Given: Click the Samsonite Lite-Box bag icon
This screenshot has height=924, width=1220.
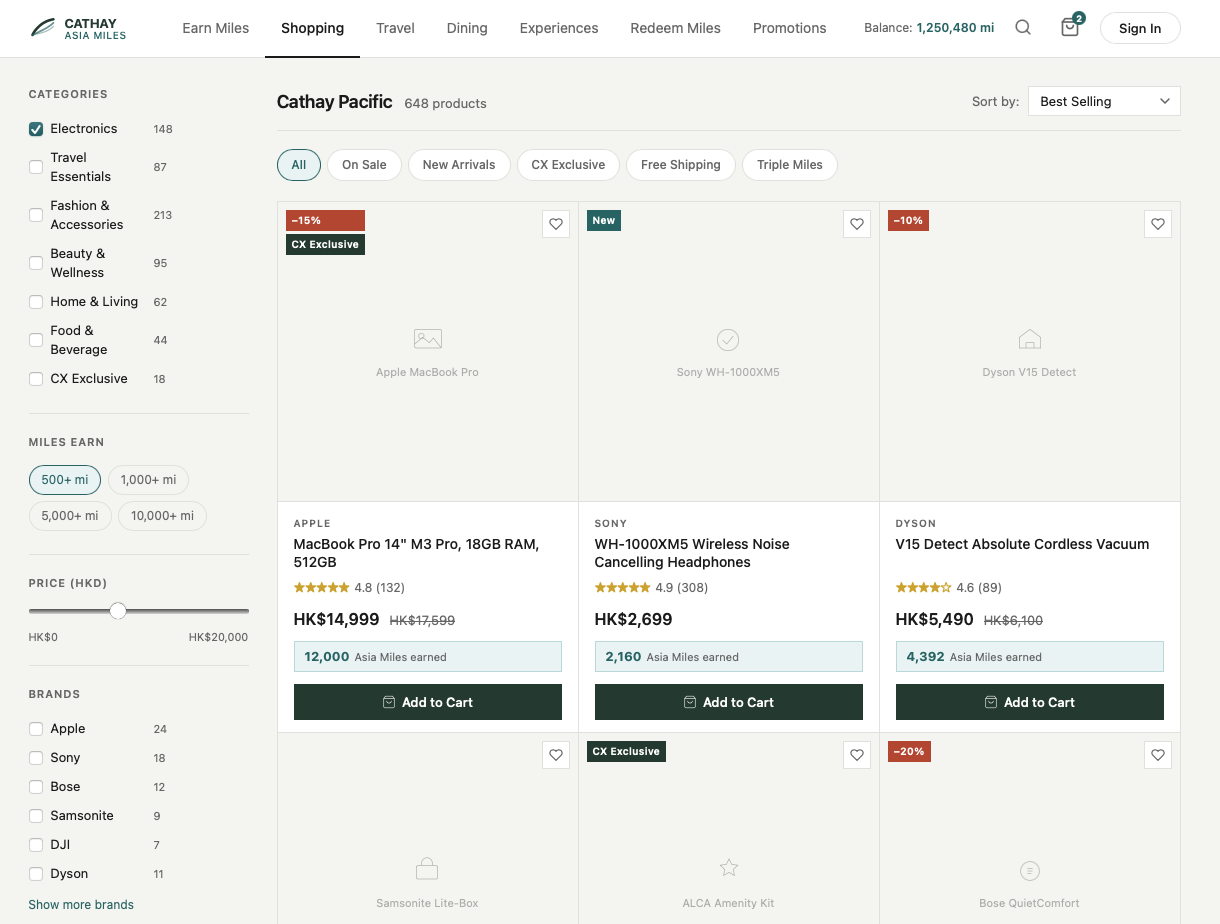Looking at the screenshot, I should click(x=427, y=868).
